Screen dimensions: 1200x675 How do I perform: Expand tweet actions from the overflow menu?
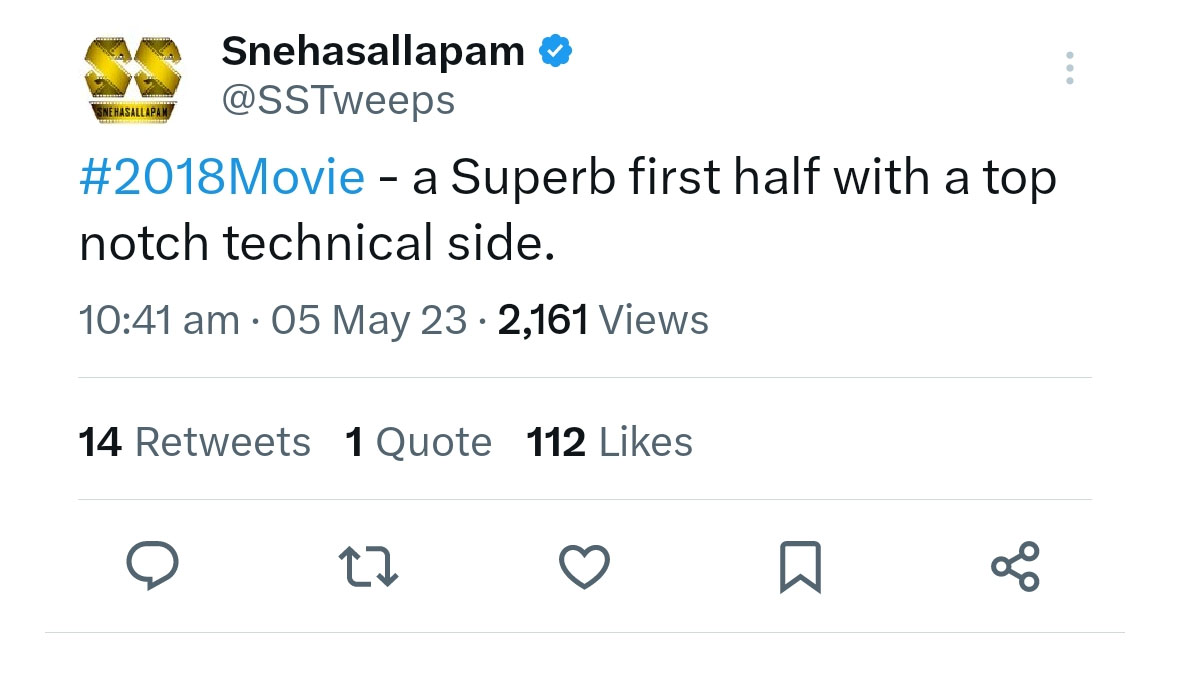tap(1069, 68)
